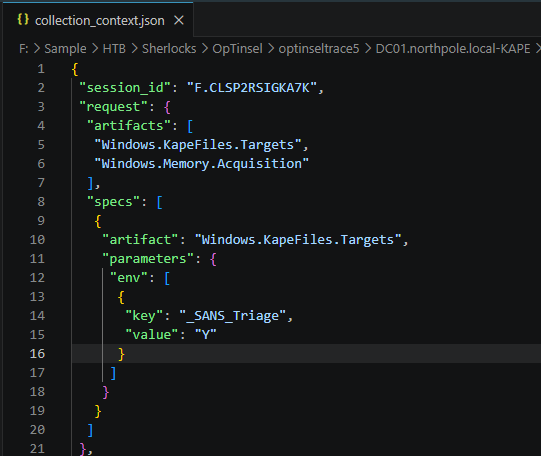This screenshot has width=541, height=456.
Task: Open the DC01.northpole.local-KAPE breadcrumb
Action: coord(453,49)
